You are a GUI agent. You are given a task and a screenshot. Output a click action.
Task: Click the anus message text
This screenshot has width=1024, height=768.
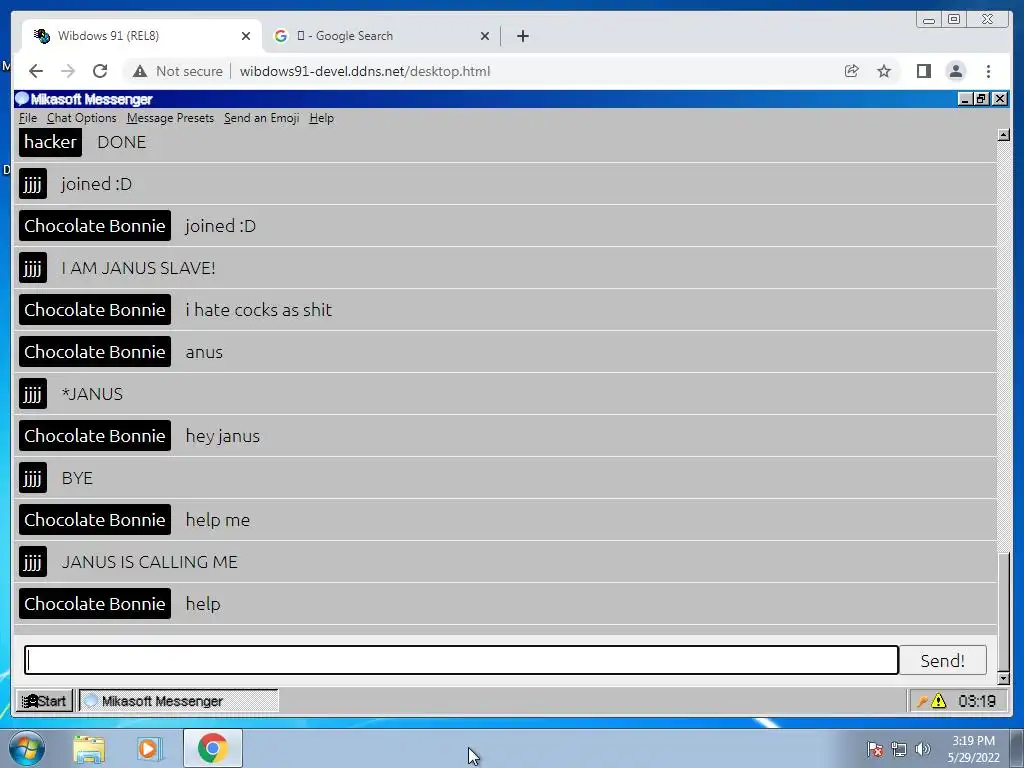coord(204,353)
